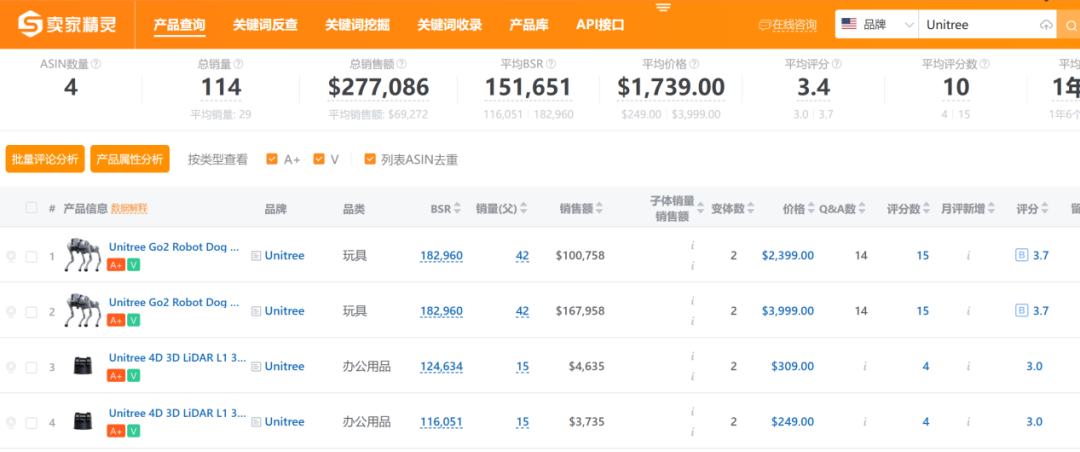
Task: Click the cloud upload icon in search box
Action: pos(1046,25)
